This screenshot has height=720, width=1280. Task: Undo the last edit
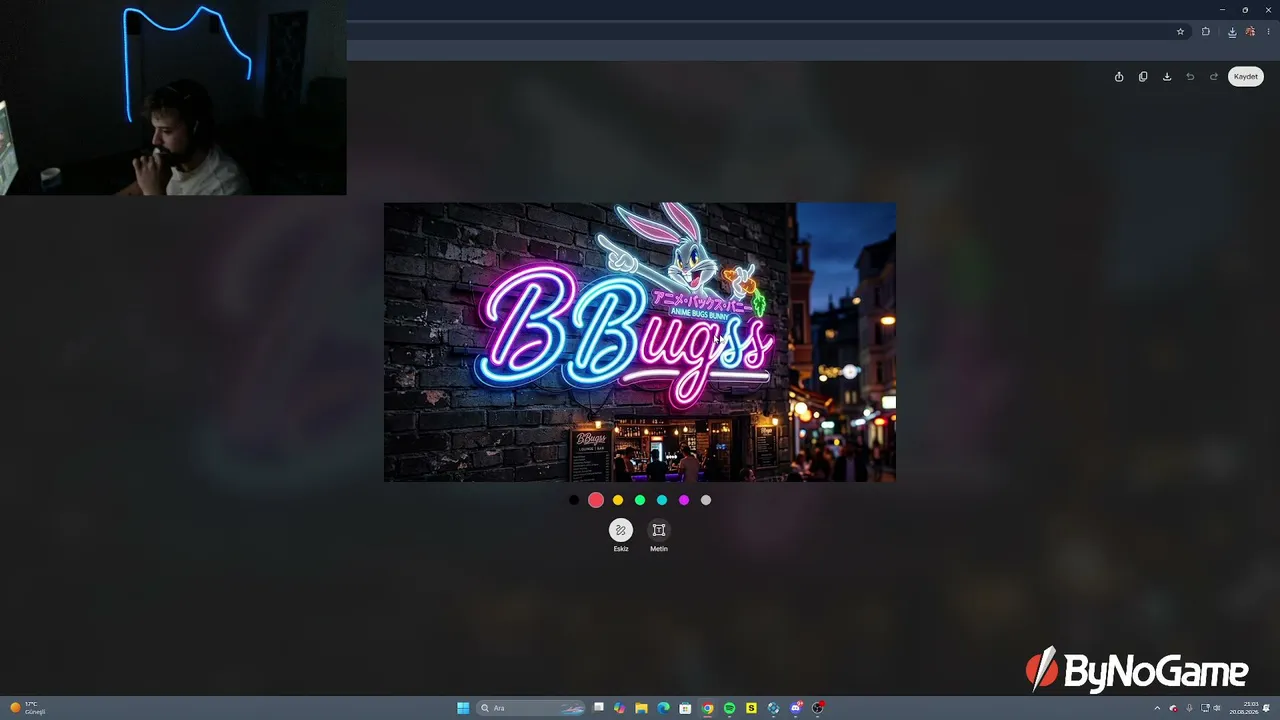1190,77
